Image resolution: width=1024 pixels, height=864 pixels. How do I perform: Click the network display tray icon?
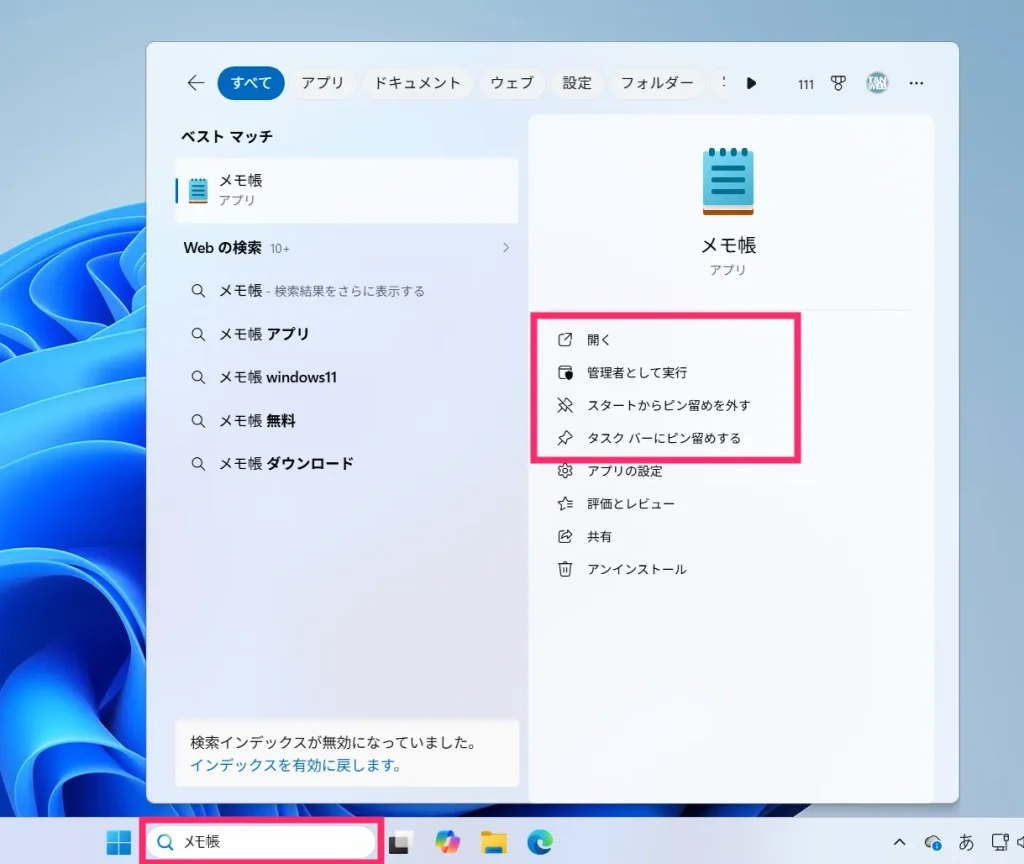coord(1000,842)
